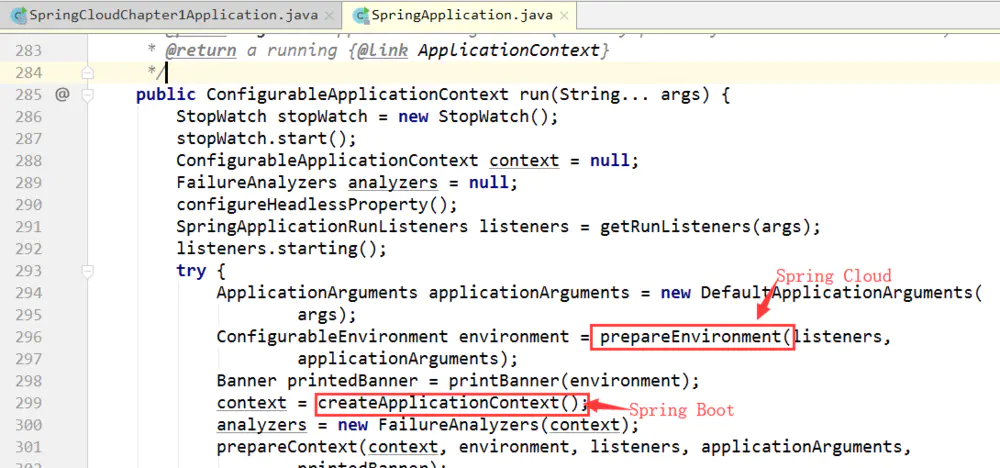Click stopWatch.start() on line 287
This screenshot has height=468, width=1000.
[267, 139]
